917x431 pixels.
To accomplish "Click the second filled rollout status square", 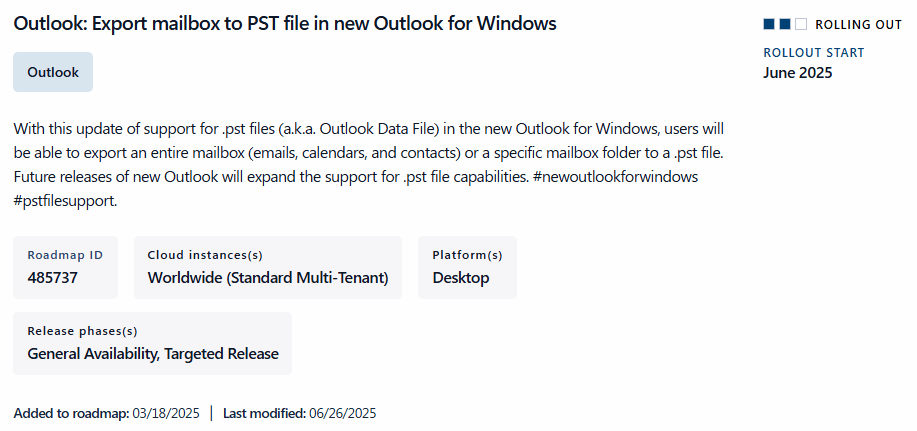I will click(785, 24).
